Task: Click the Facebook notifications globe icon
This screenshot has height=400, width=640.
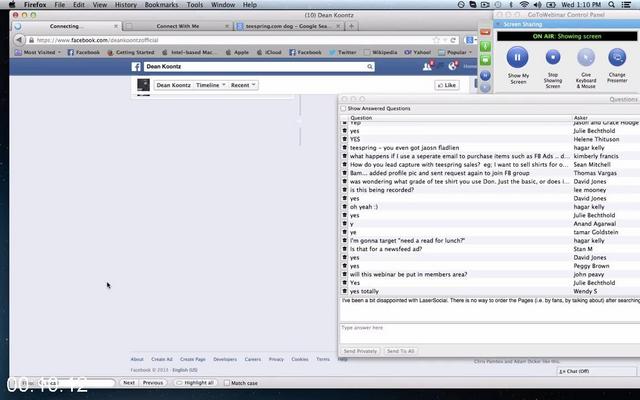Action: coord(453,66)
